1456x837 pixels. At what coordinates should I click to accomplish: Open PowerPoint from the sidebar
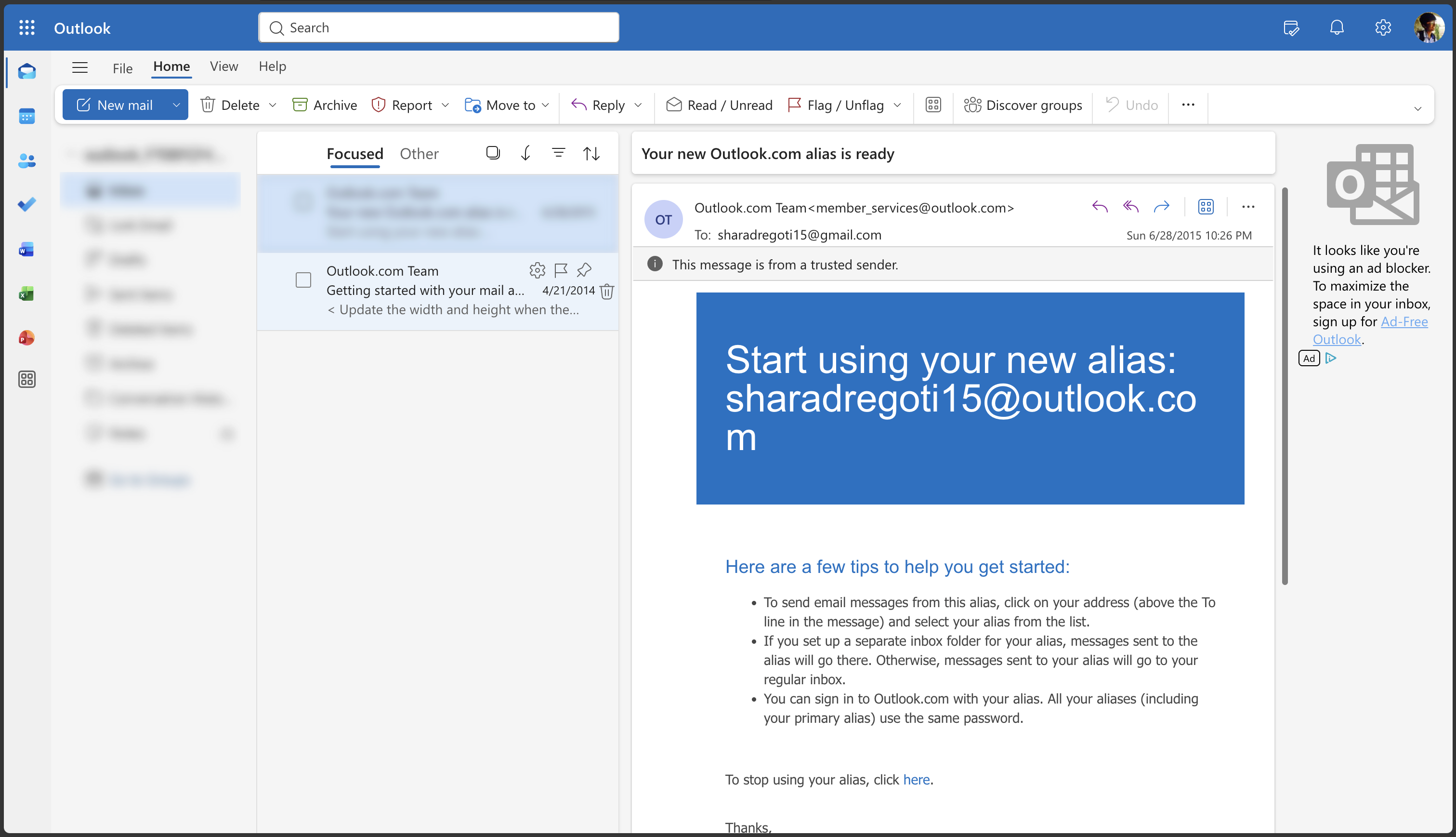click(x=26, y=337)
